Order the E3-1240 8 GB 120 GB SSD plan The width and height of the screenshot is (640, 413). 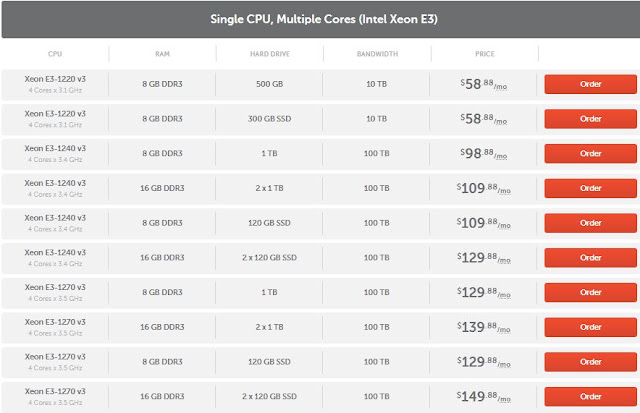click(590, 223)
